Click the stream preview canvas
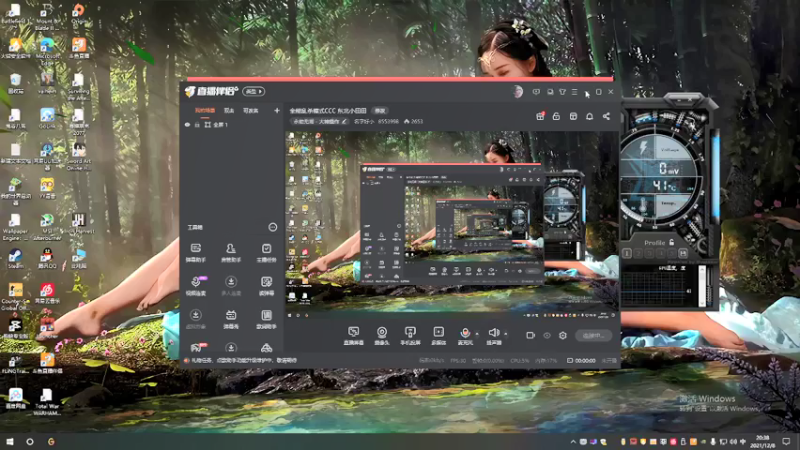Viewport: 800px width, 450px height. click(451, 225)
